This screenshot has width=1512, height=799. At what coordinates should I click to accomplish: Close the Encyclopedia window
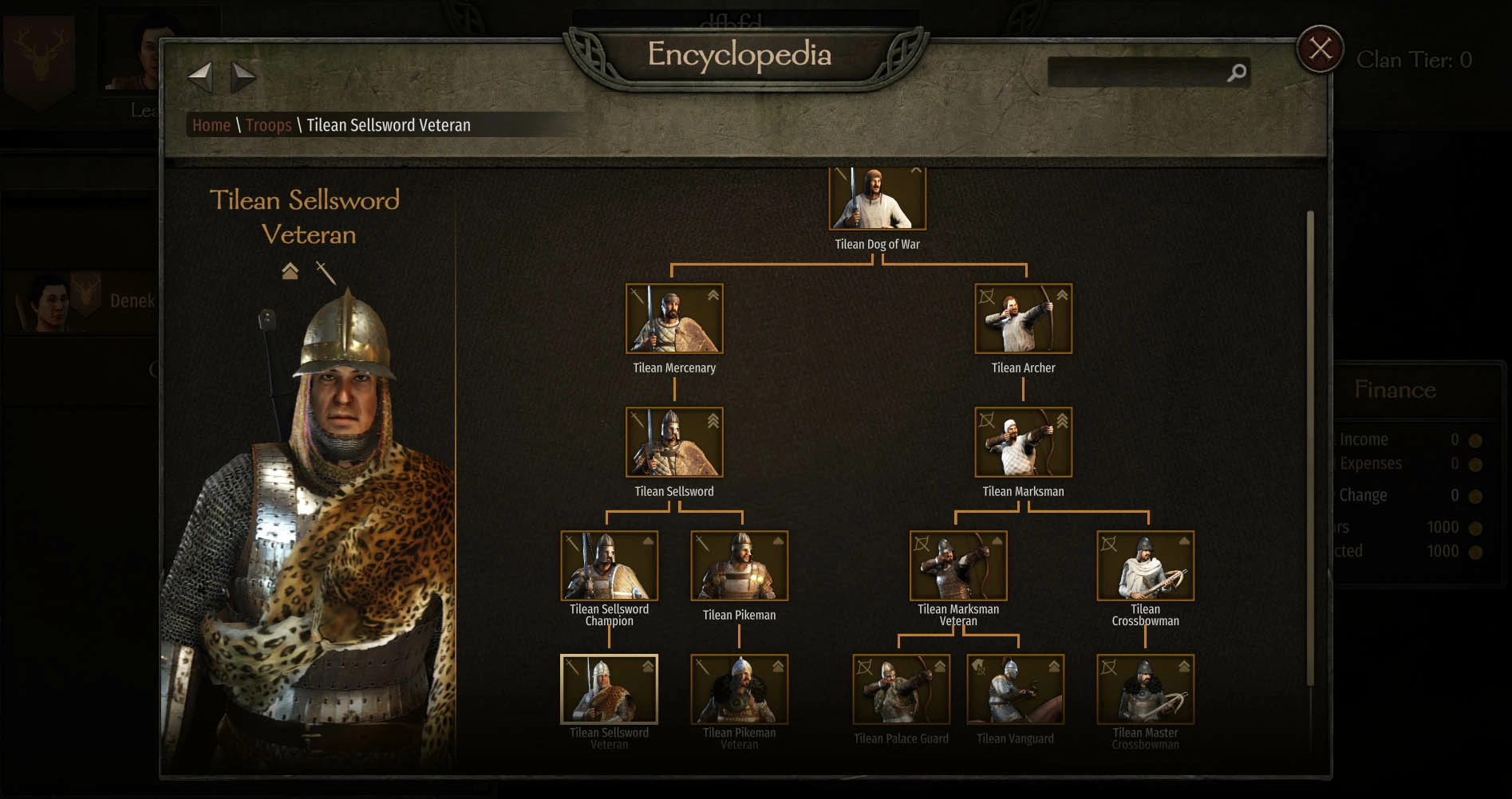pos(1321,49)
